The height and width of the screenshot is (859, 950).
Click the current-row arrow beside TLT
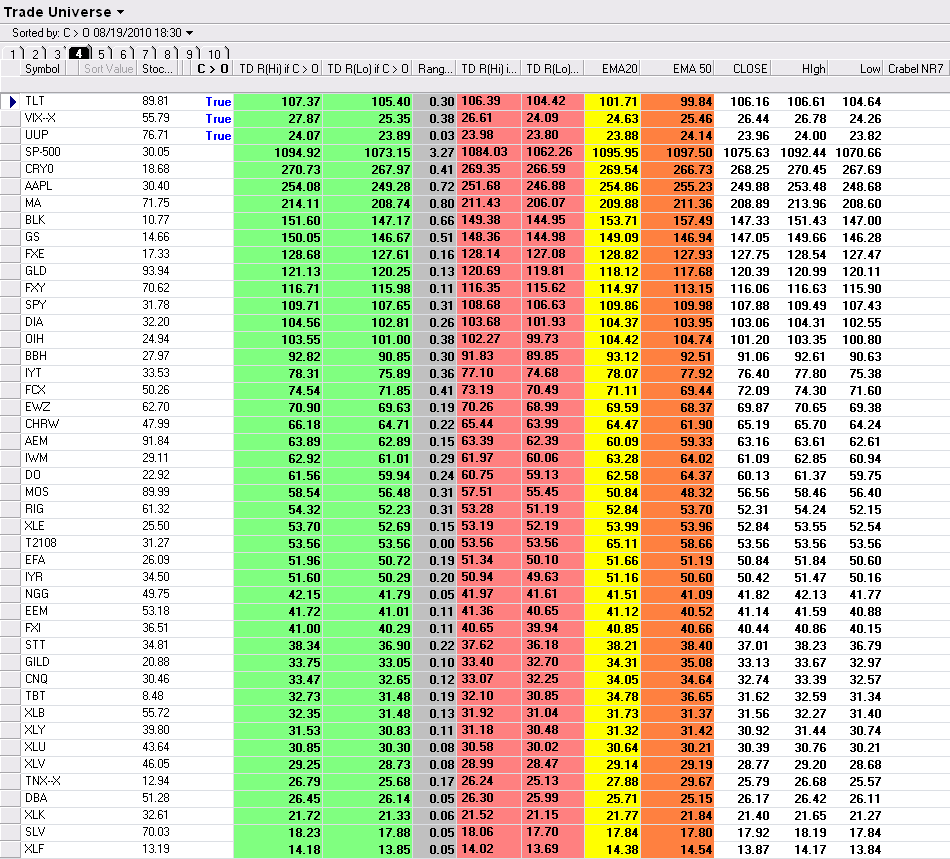(11, 102)
